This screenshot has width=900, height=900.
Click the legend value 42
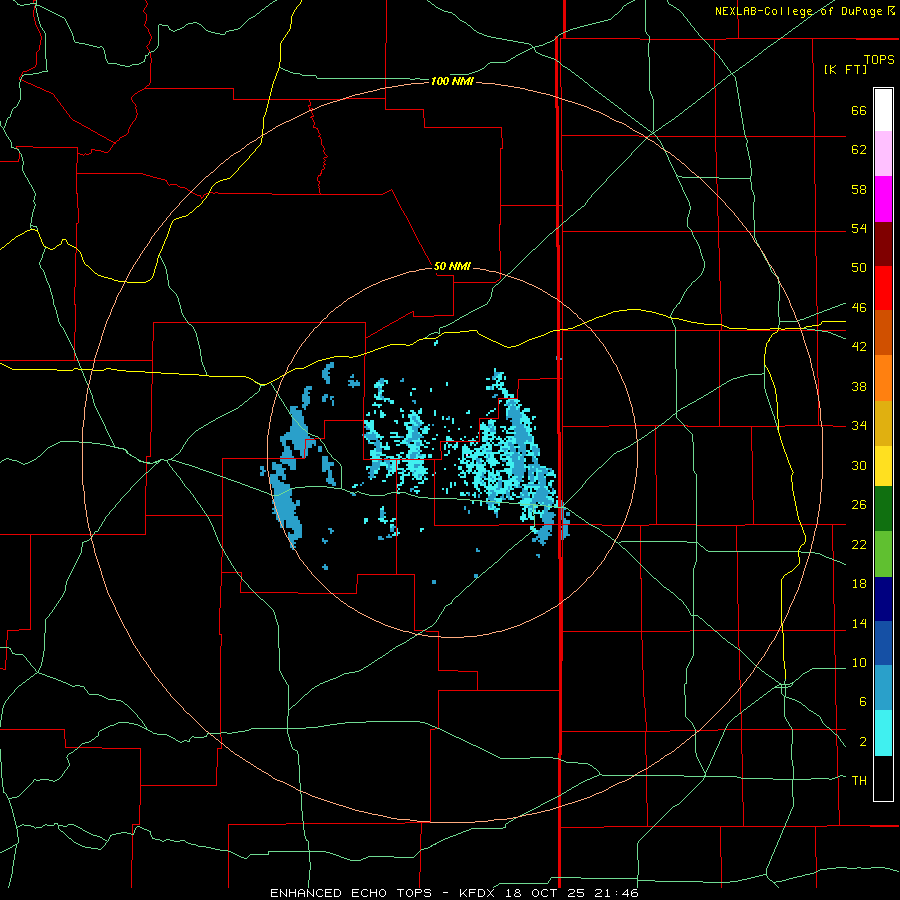click(859, 346)
